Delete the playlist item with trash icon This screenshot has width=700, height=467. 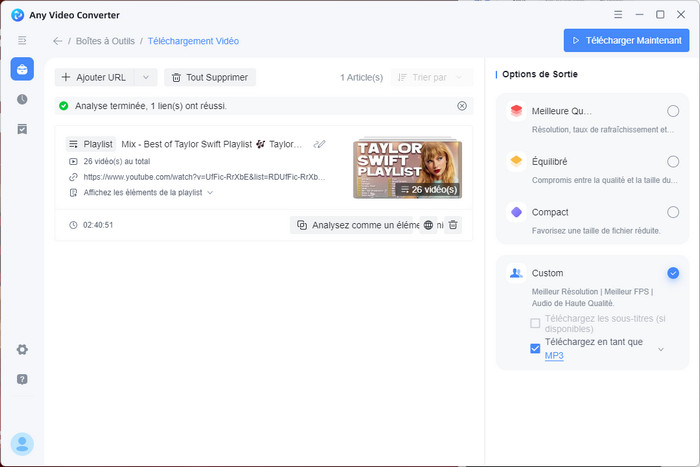(453, 225)
